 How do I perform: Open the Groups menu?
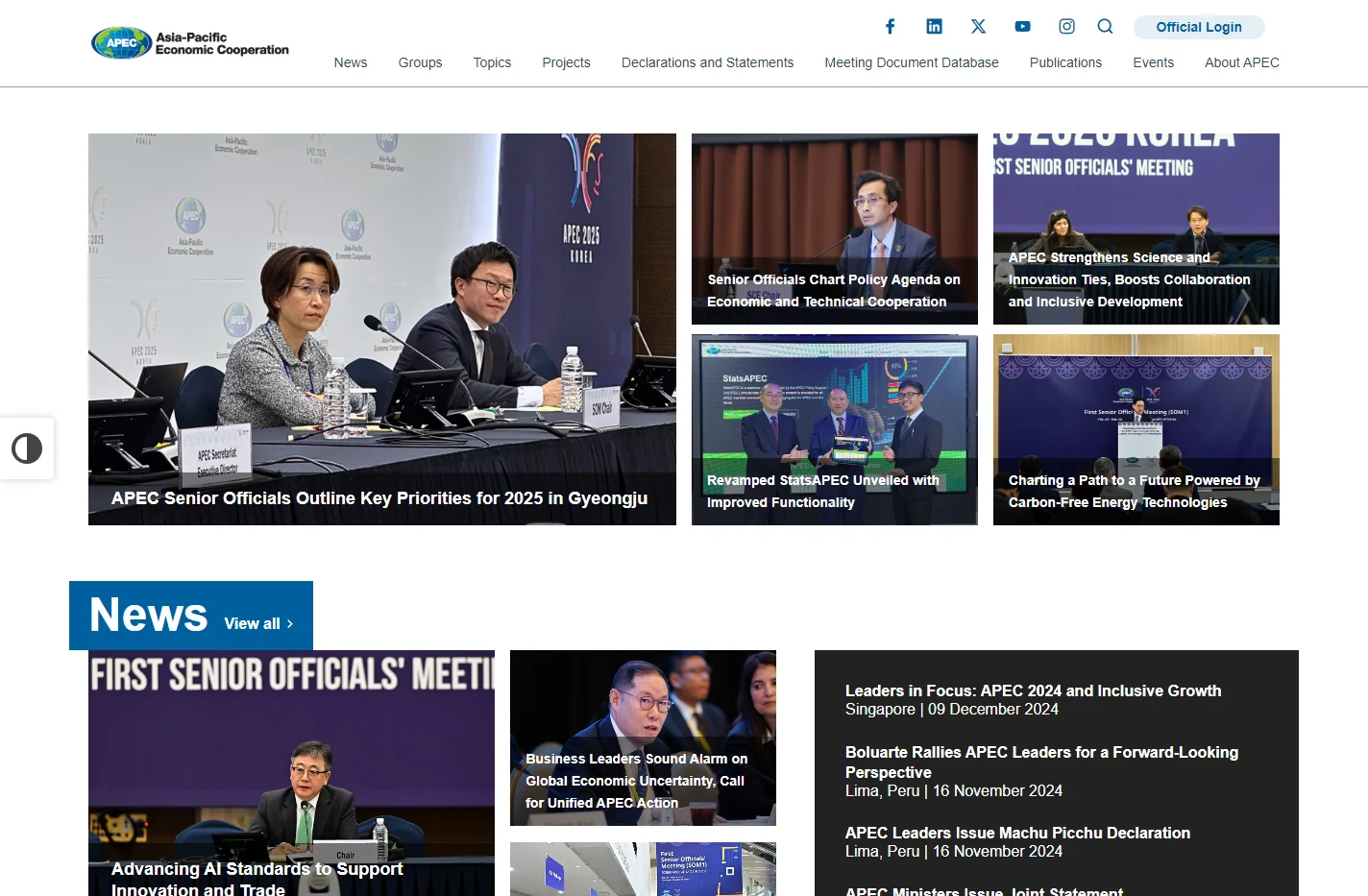(420, 62)
